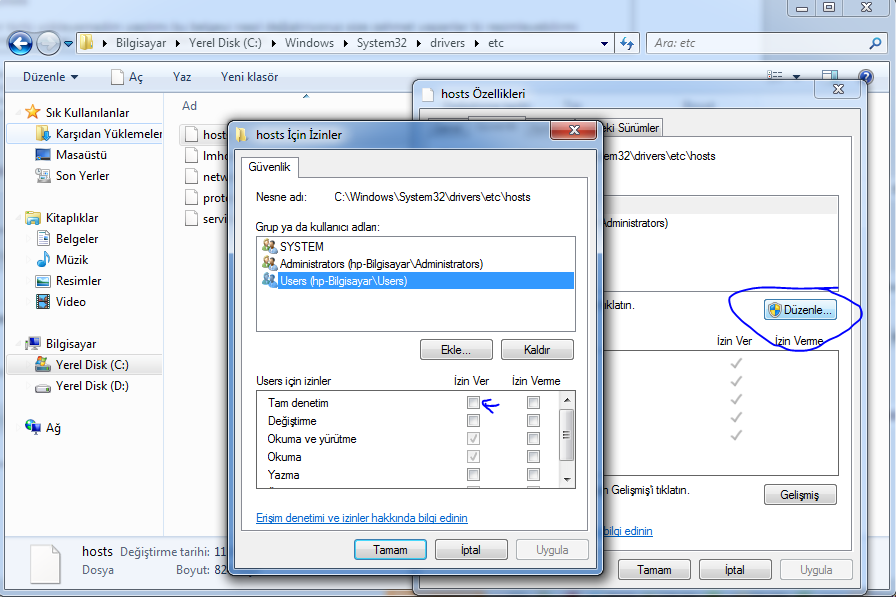Select Ağ network icon in sidebar

(33, 427)
